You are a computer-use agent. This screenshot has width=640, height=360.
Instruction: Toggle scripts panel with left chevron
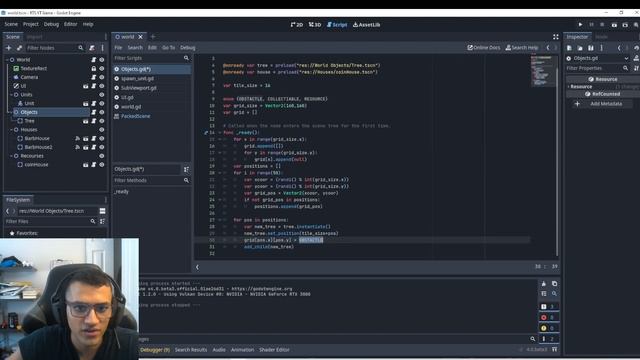(197, 267)
